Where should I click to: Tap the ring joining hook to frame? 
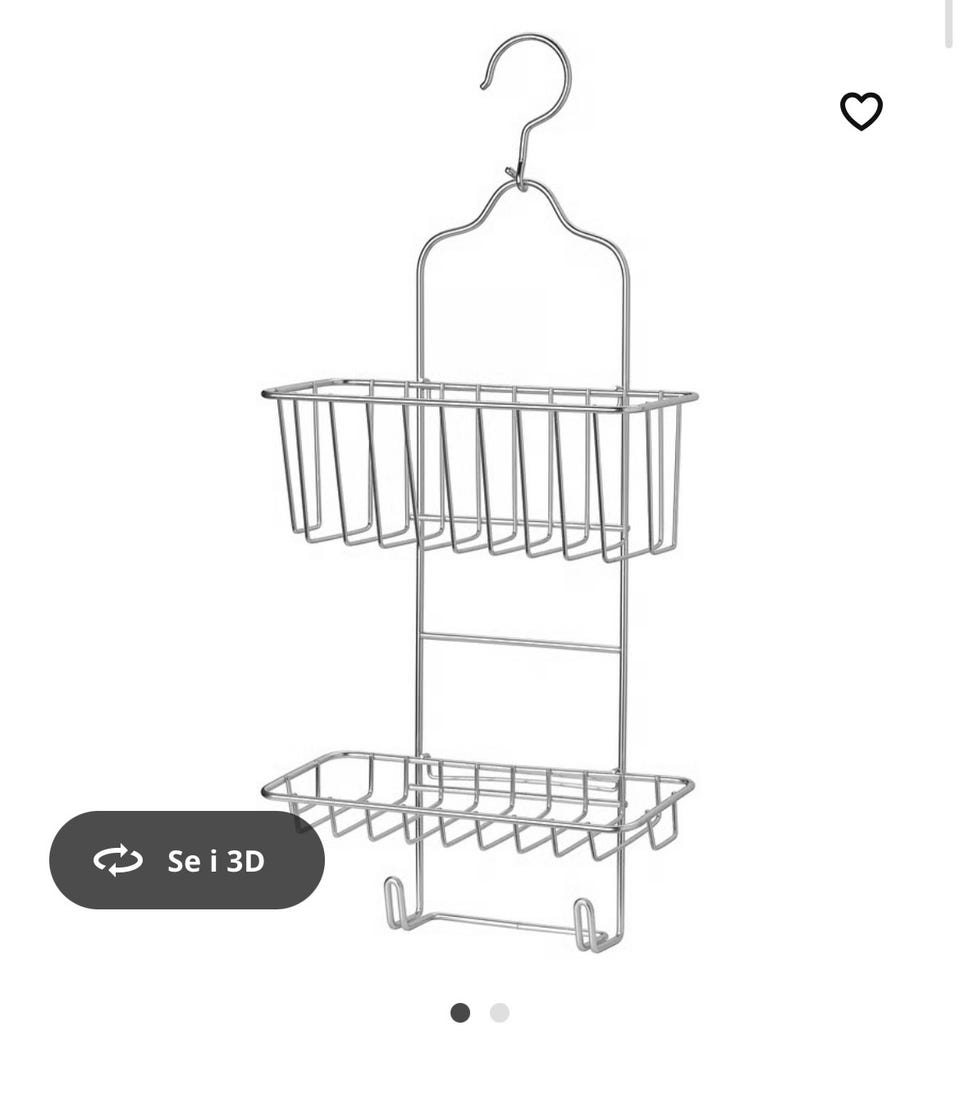click(x=516, y=177)
